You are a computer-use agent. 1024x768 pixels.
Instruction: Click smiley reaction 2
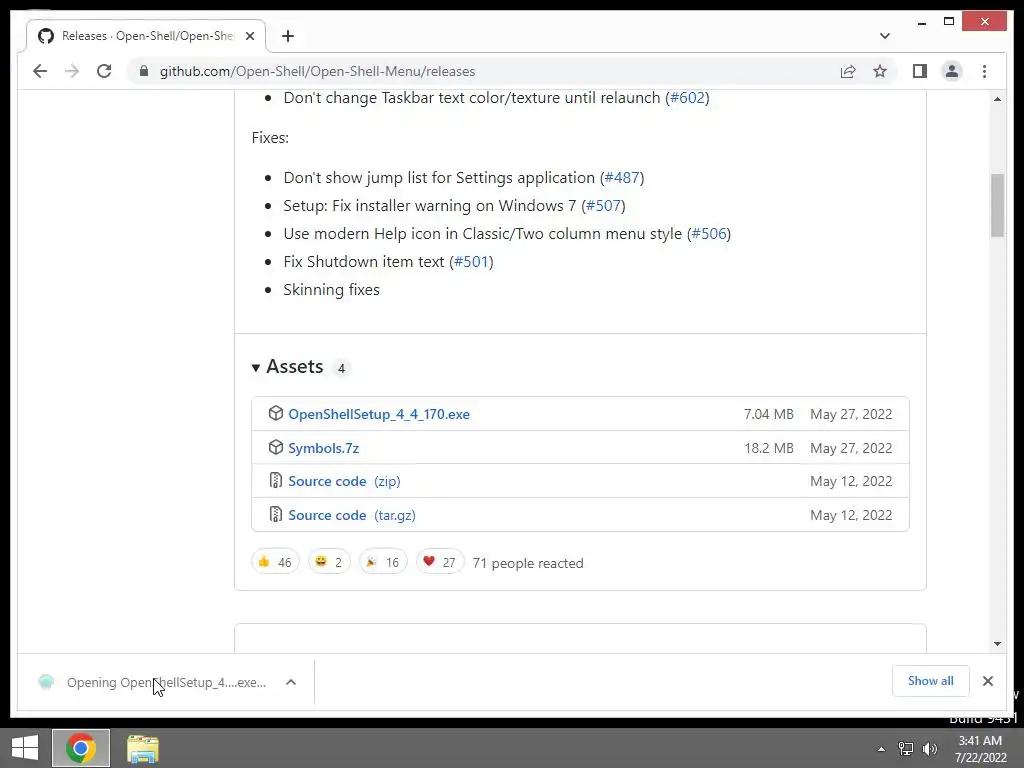tap(329, 562)
